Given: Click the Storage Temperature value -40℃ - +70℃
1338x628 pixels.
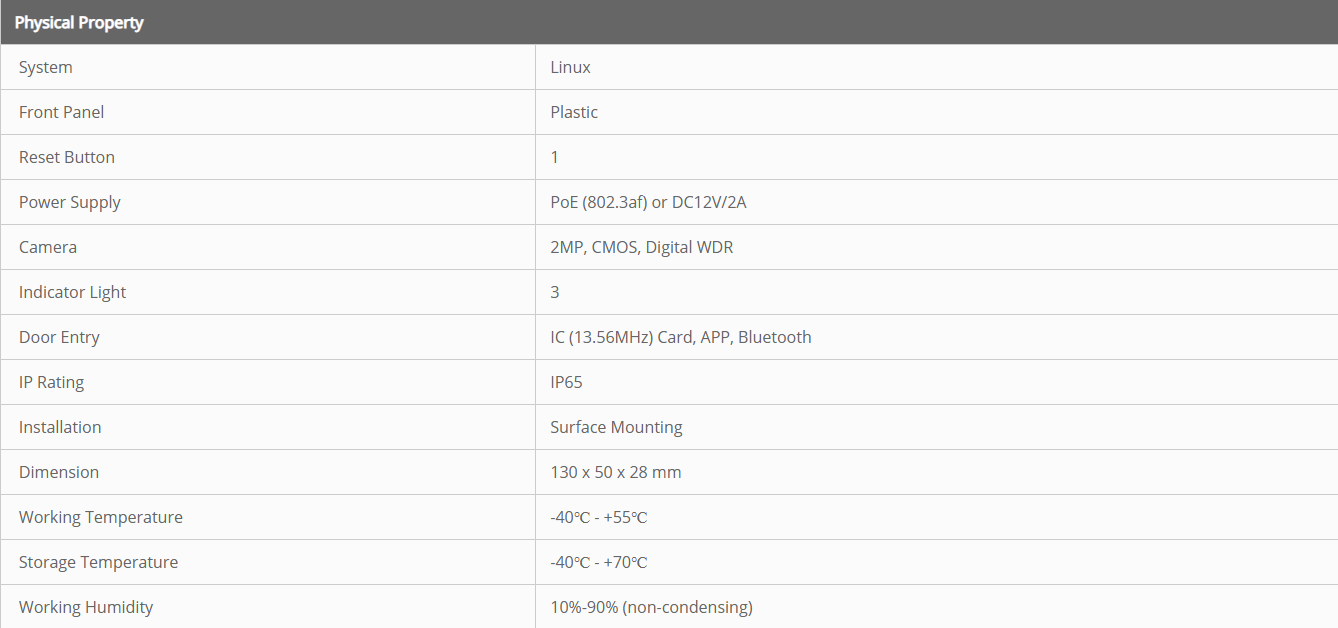Looking at the screenshot, I should click(x=598, y=562).
